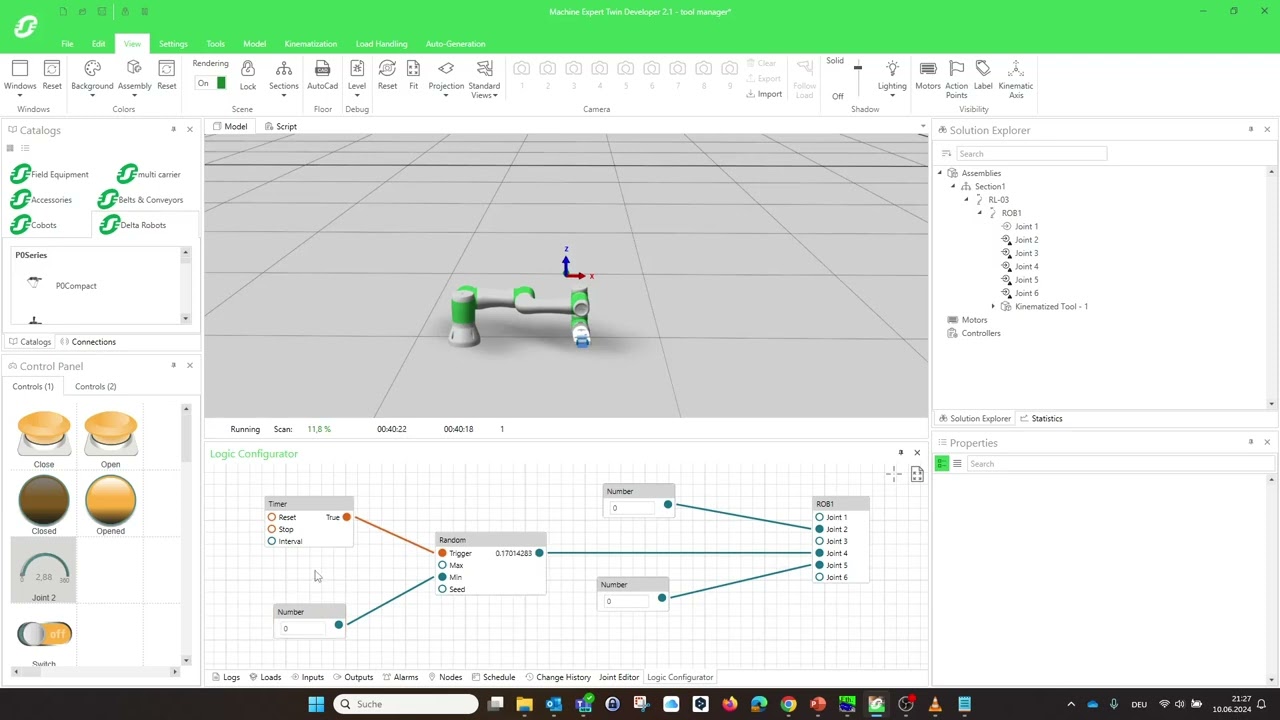Toggle Label visibility

tap(983, 75)
